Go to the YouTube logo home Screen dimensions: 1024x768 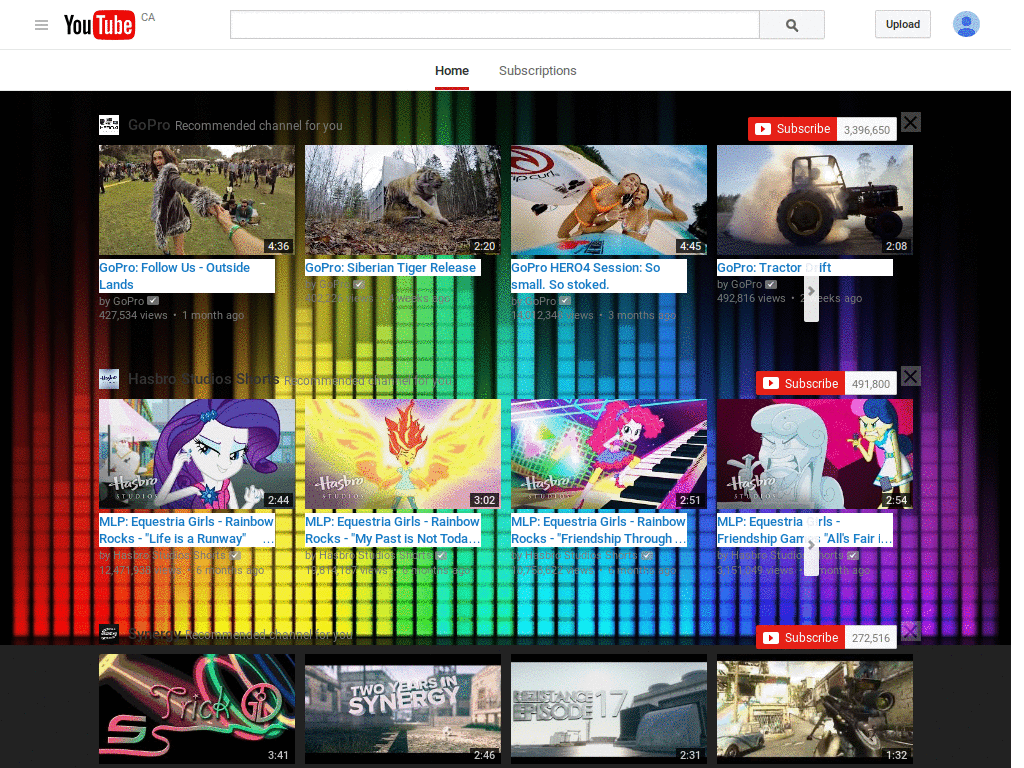coord(99,25)
